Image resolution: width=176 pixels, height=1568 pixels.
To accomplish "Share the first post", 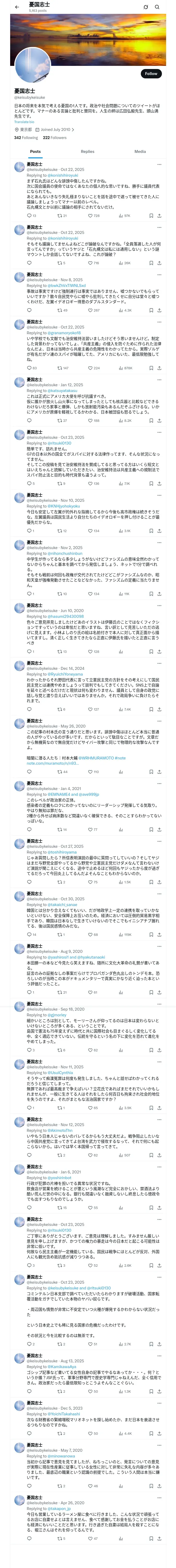I will point(160,216).
